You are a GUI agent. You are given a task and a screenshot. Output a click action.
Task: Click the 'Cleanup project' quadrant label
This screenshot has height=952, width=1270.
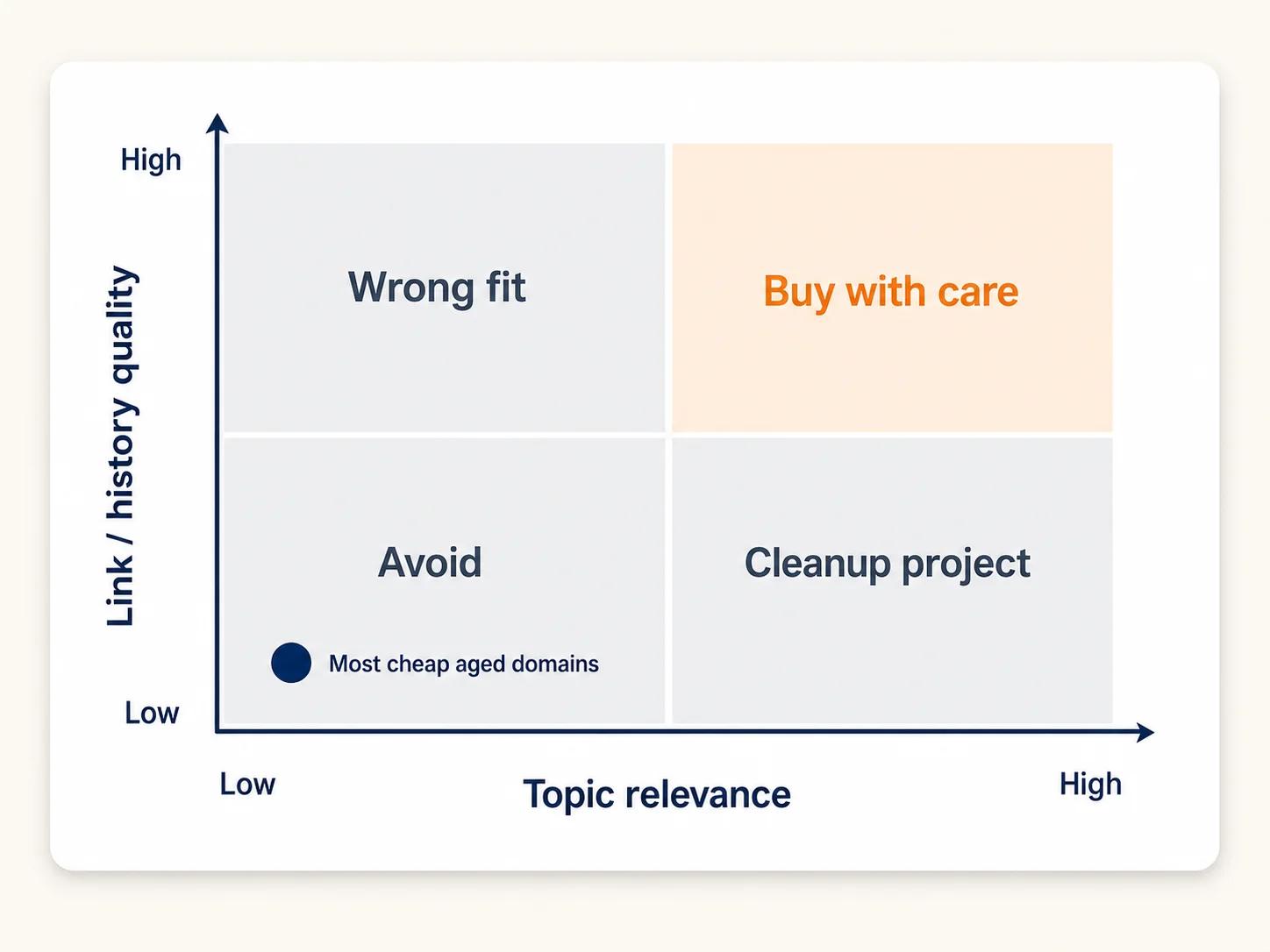click(x=888, y=564)
